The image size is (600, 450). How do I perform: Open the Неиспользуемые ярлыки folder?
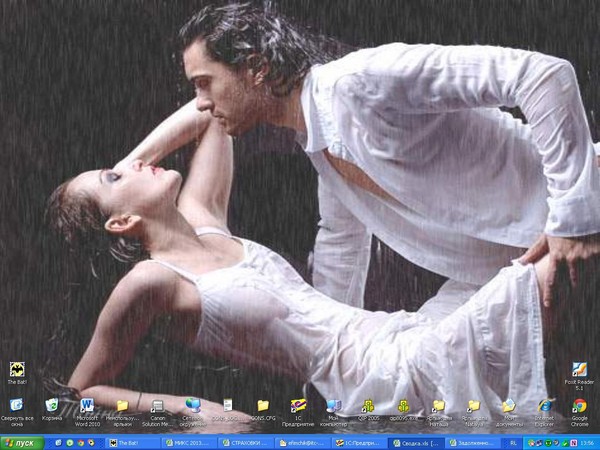[122, 412]
